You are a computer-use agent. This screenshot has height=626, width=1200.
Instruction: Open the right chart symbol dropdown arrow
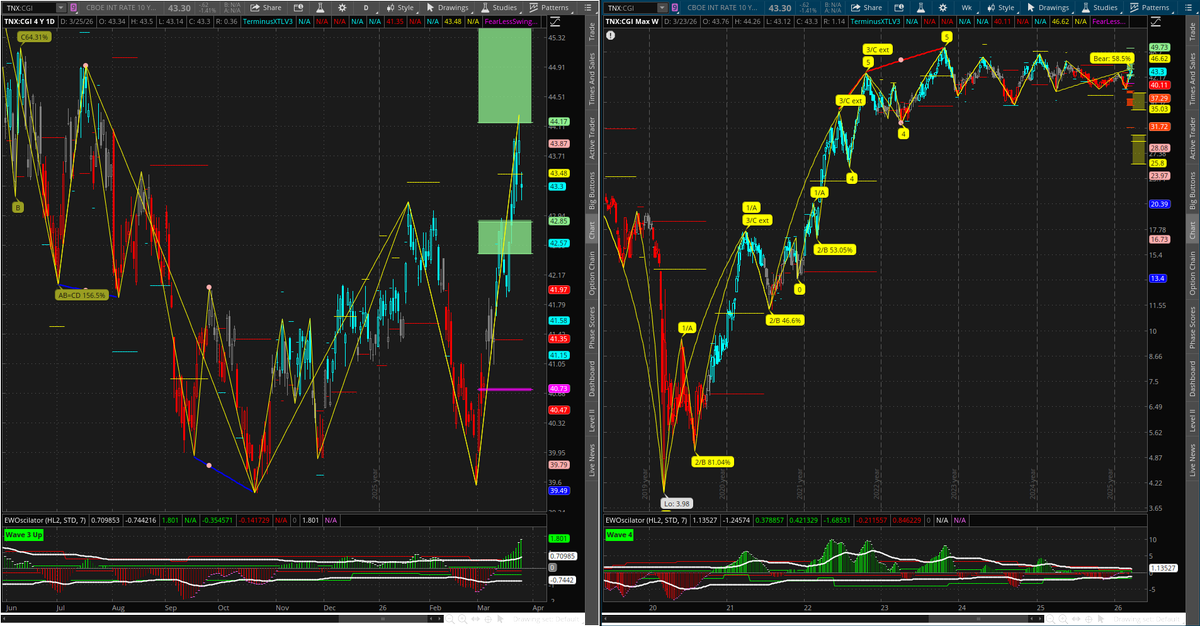coord(662,8)
